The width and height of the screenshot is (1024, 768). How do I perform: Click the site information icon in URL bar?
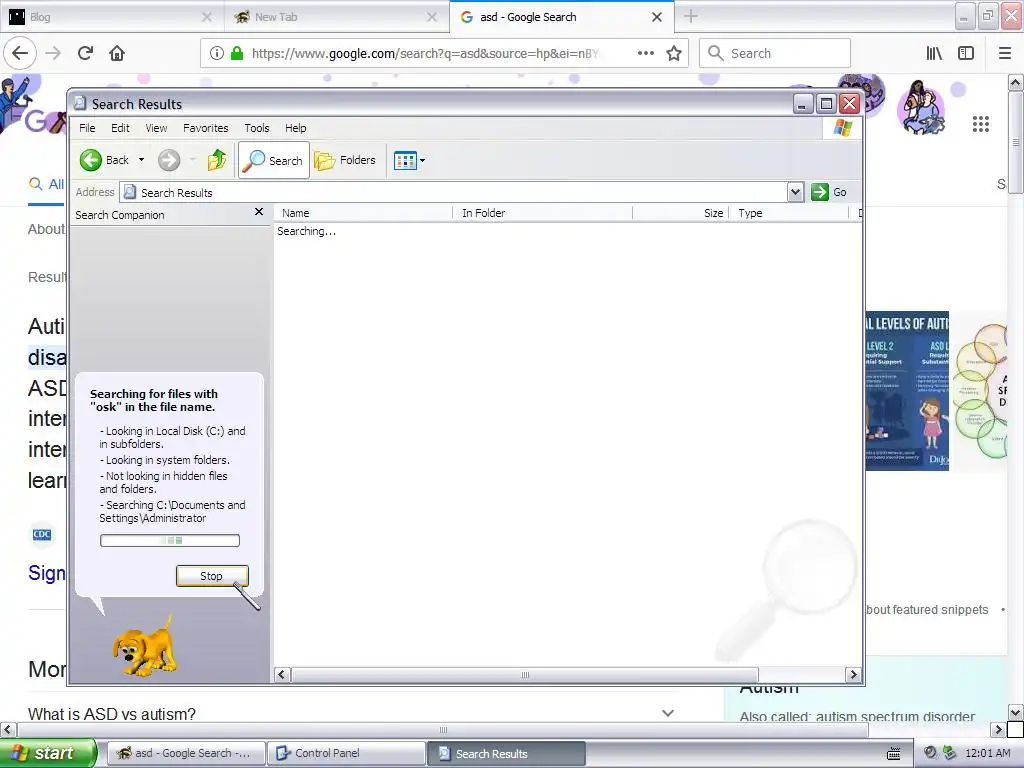click(217, 53)
